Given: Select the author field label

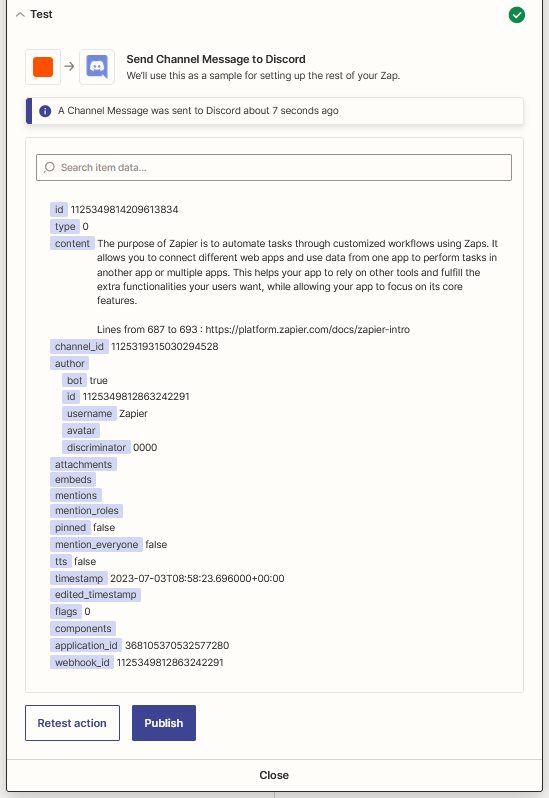Looking at the screenshot, I should (70, 363).
